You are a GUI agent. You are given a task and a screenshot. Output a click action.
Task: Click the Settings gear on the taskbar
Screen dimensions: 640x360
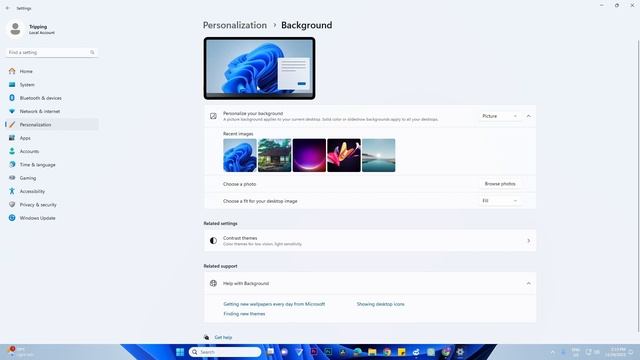(460, 352)
